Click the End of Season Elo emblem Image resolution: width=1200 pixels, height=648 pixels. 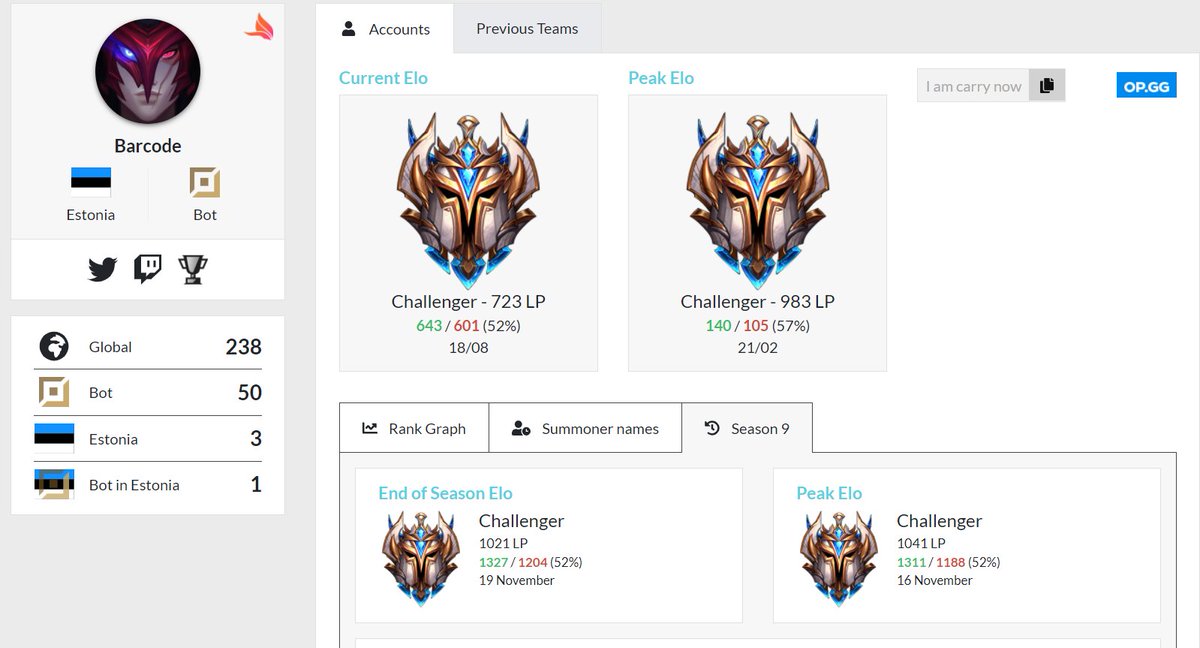click(x=422, y=558)
